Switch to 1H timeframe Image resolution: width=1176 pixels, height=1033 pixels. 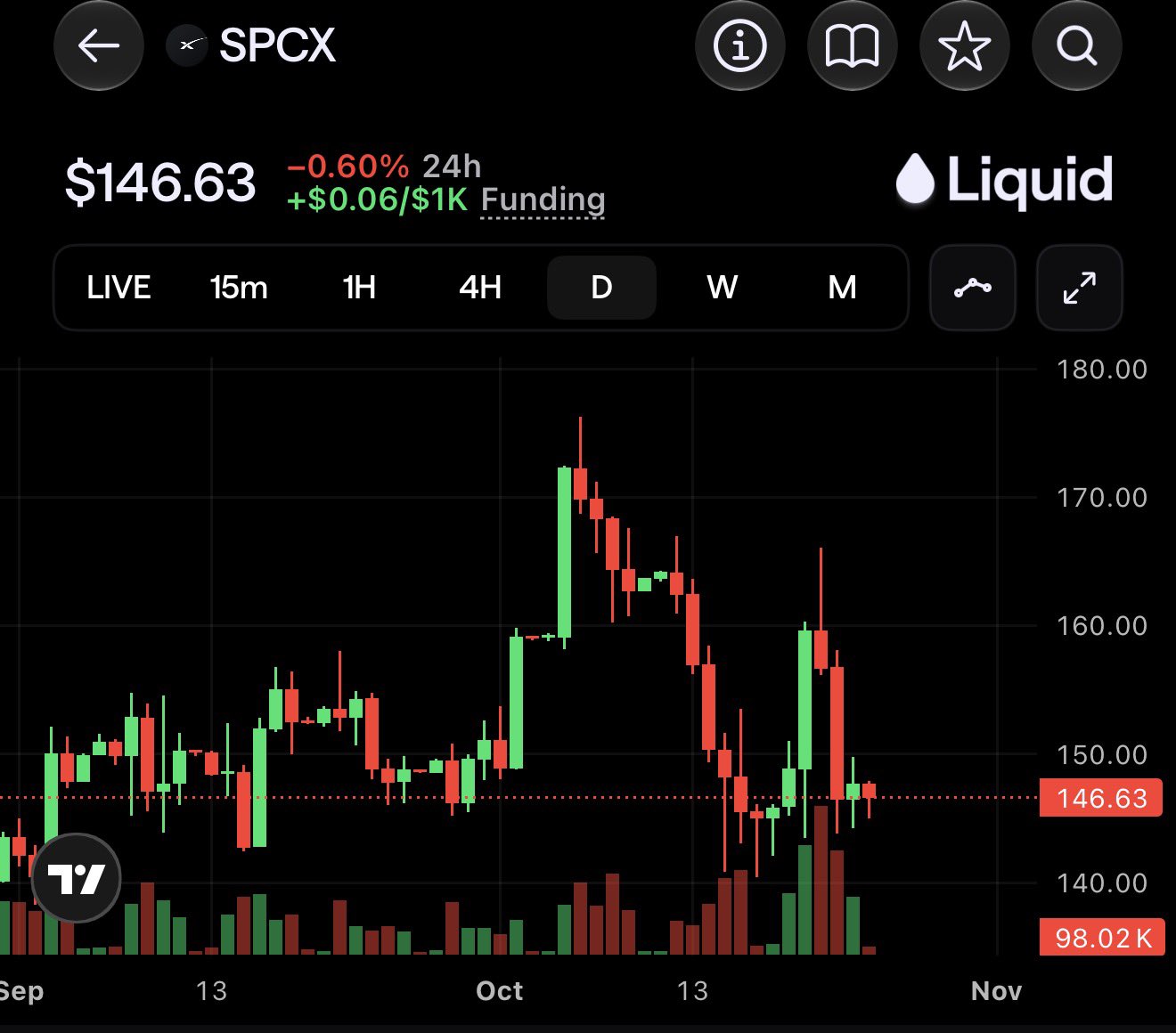point(360,288)
